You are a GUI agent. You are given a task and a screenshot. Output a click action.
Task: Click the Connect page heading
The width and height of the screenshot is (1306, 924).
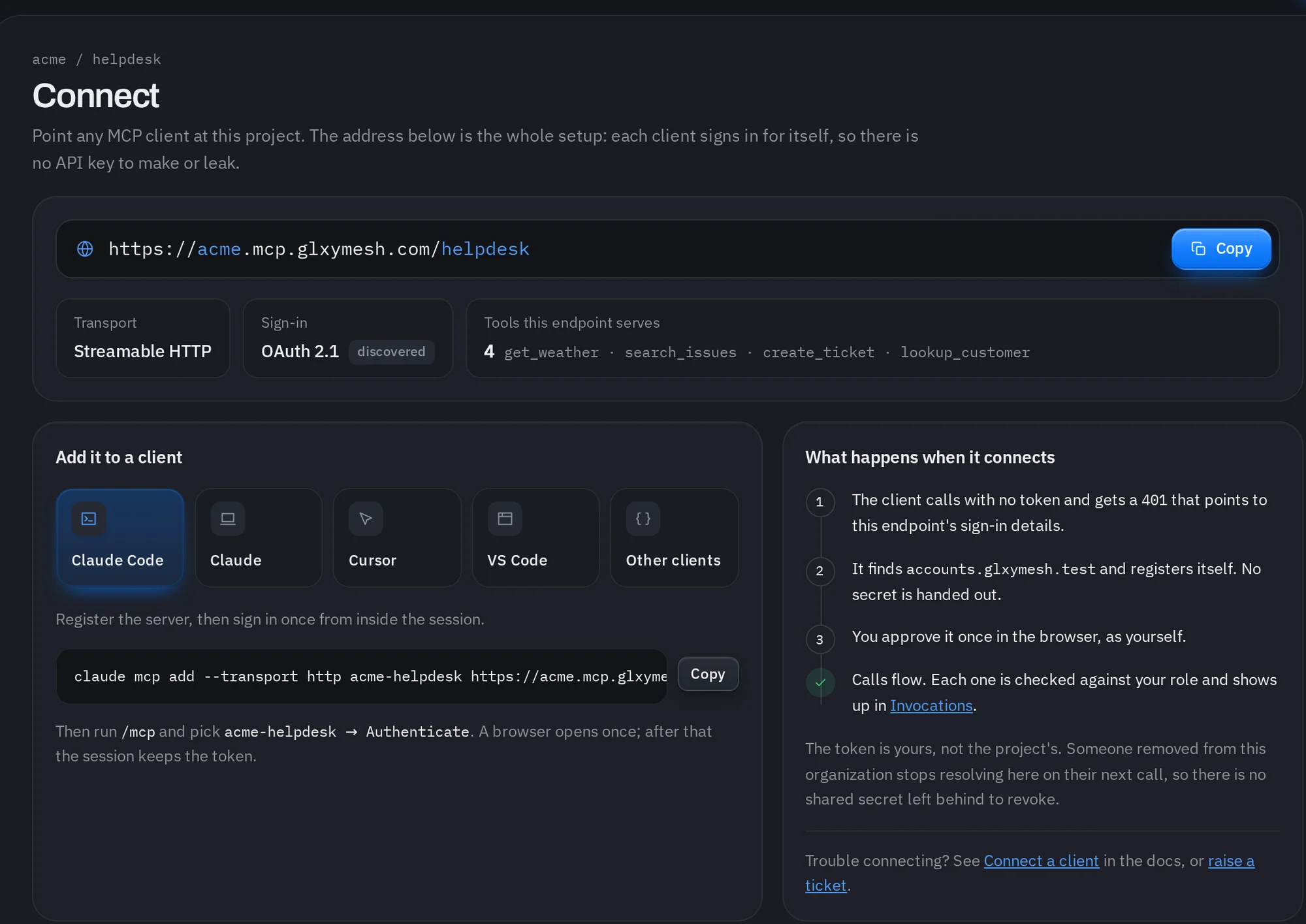pyautogui.click(x=95, y=96)
